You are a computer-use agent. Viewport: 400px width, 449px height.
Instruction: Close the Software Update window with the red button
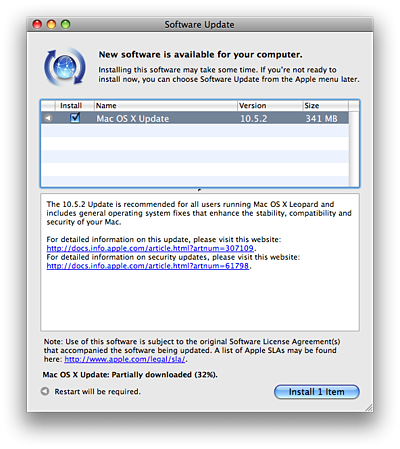(37, 24)
